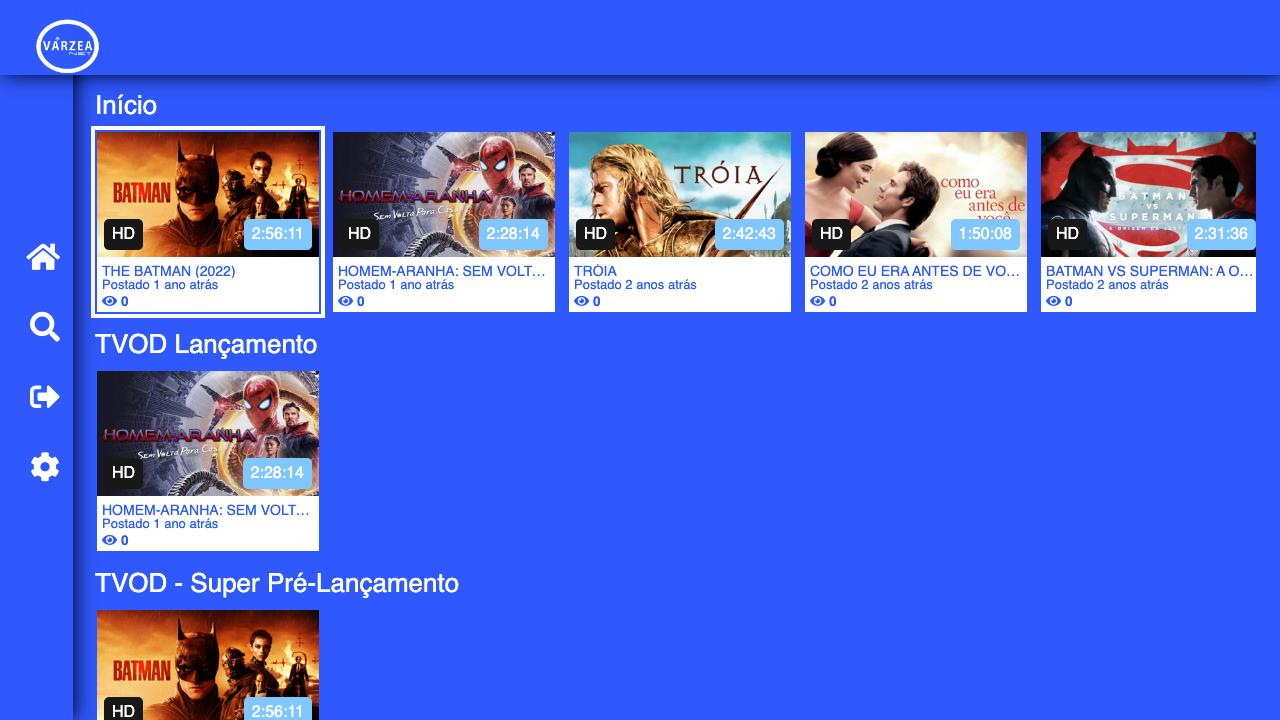The image size is (1280, 720).
Task: Click 'Postado 1 ano atrás' under The Batman
Action: pyautogui.click(x=160, y=285)
